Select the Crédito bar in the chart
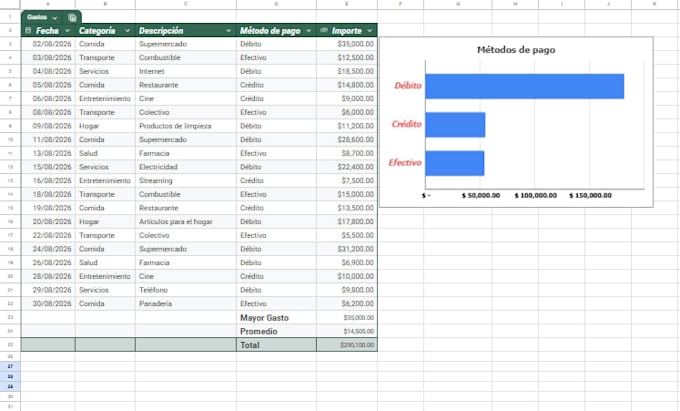Screen dimensions: 680x411 pyautogui.click(x=455, y=125)
